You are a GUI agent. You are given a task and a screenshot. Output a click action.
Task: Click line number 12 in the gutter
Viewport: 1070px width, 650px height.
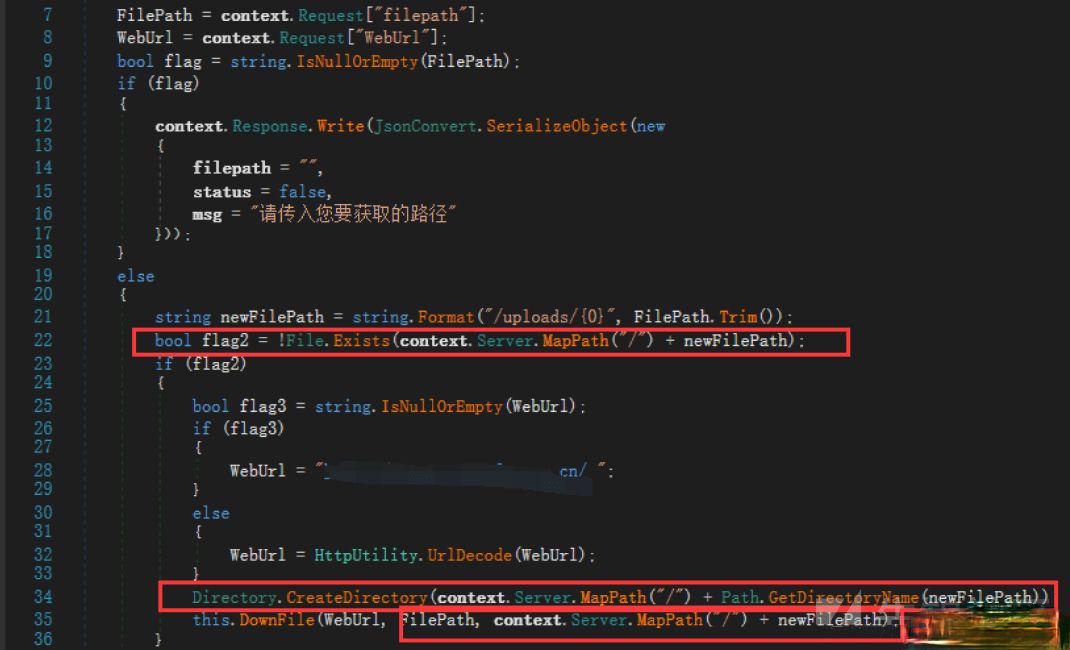click(x=43, y=125)
